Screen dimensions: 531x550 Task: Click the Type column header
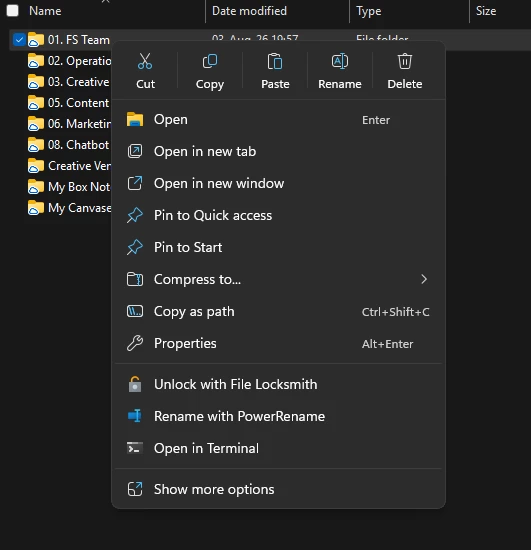point(369,11)
